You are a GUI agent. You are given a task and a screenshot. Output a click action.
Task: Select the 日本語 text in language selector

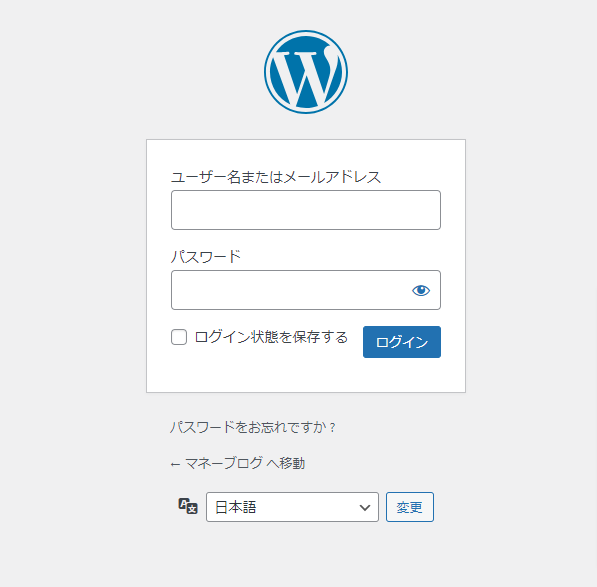[236, 507]
